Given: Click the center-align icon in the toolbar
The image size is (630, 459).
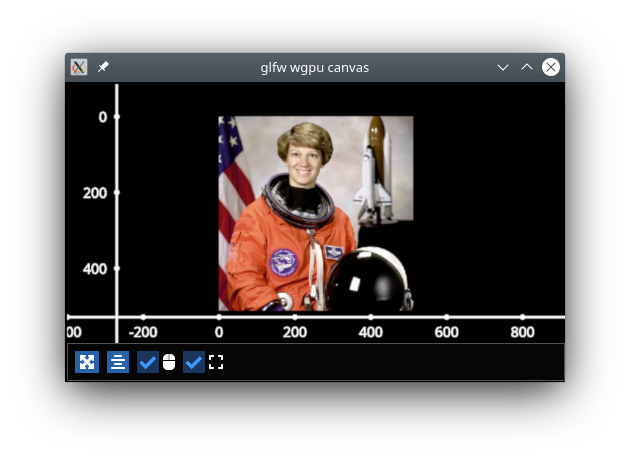Looking at the screenshot, I should (118, 362).
